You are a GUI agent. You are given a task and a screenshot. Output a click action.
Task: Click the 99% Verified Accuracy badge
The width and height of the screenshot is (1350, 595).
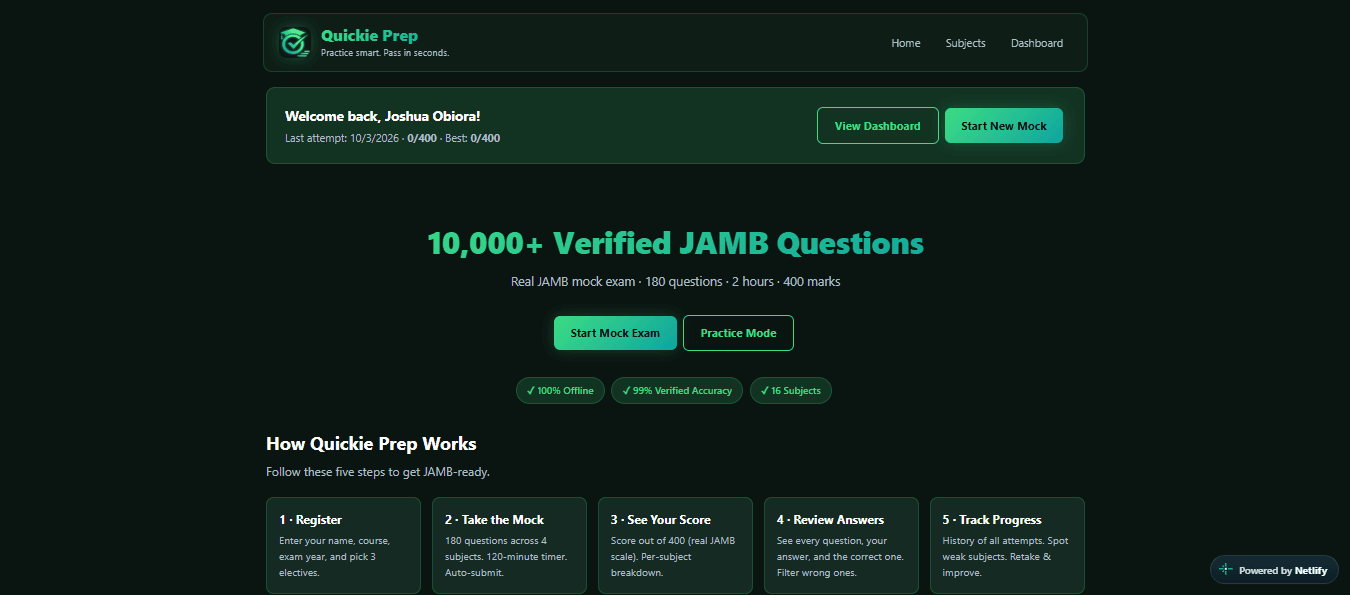coord(677,391)
